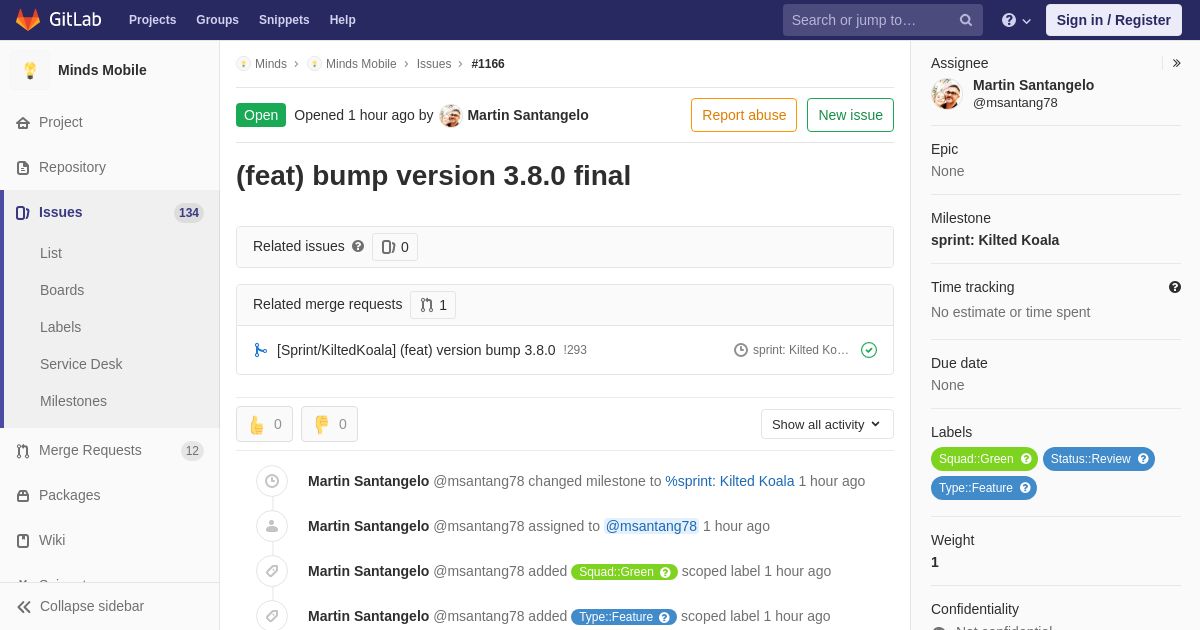Image resolution: width=1200 pixels, height=630 pixels.
Task: Click the Merge Requests icon in sidebar
Action: tap(23, 451)
